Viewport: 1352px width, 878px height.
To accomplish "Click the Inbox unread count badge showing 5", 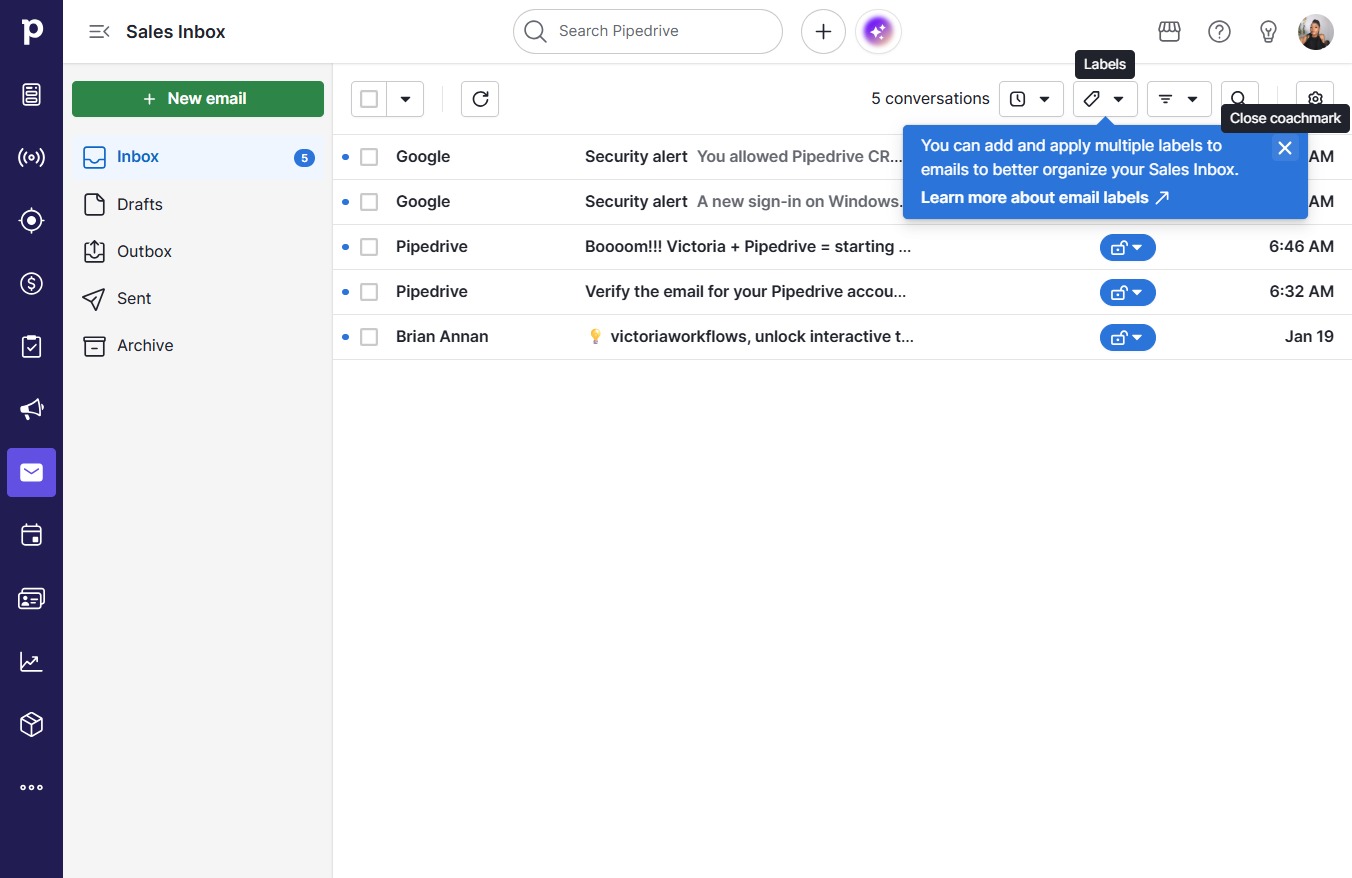I will pos(304,158).
